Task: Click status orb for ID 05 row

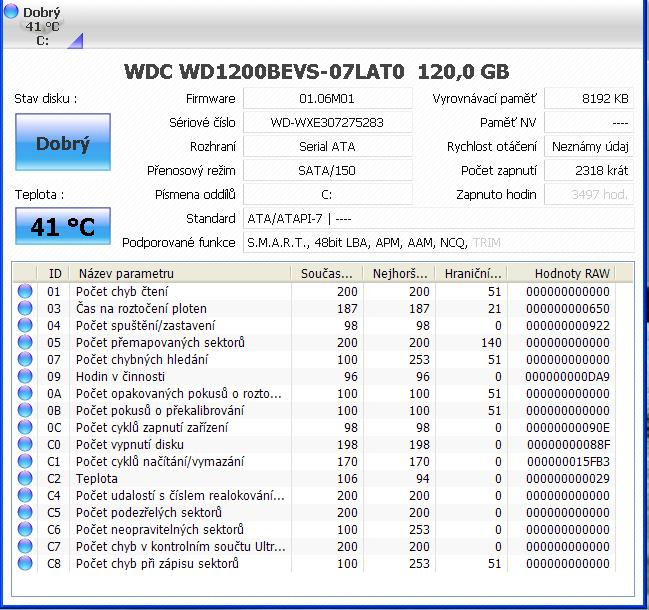Action: [25, 342]
